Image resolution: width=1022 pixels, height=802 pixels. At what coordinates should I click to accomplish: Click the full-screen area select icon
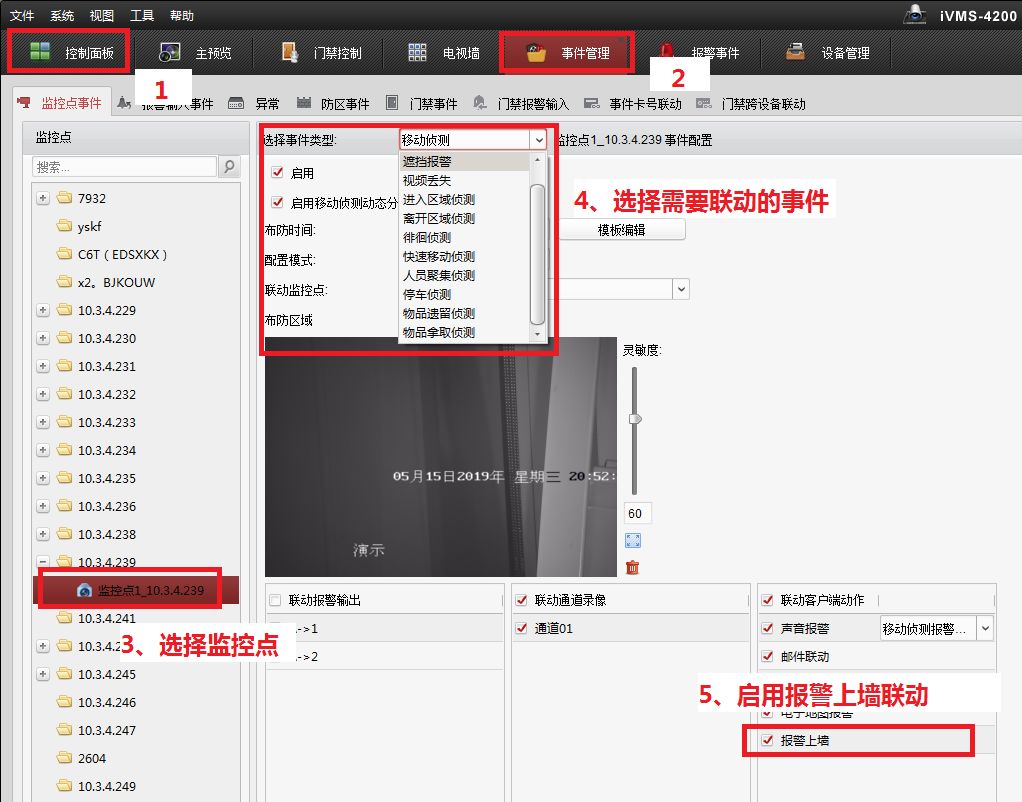click(x=632, y=540)
